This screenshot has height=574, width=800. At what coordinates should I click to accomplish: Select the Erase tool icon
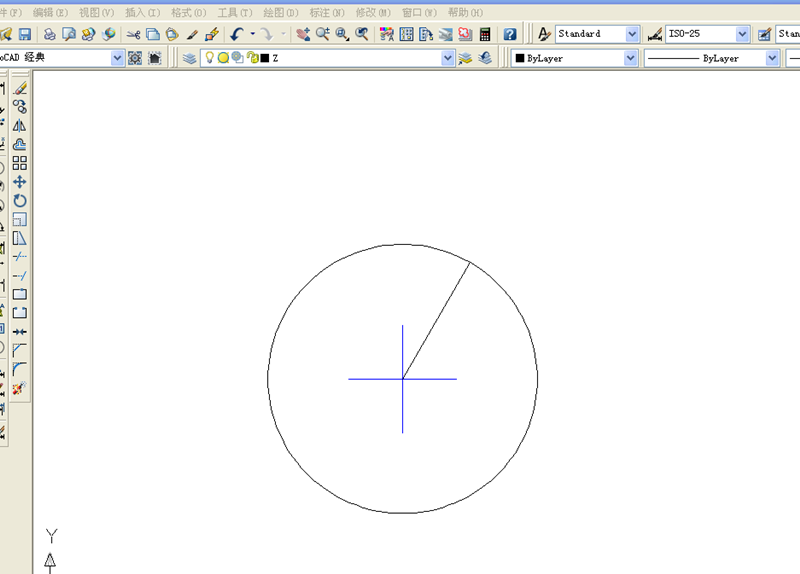click(x=20, y=88)
